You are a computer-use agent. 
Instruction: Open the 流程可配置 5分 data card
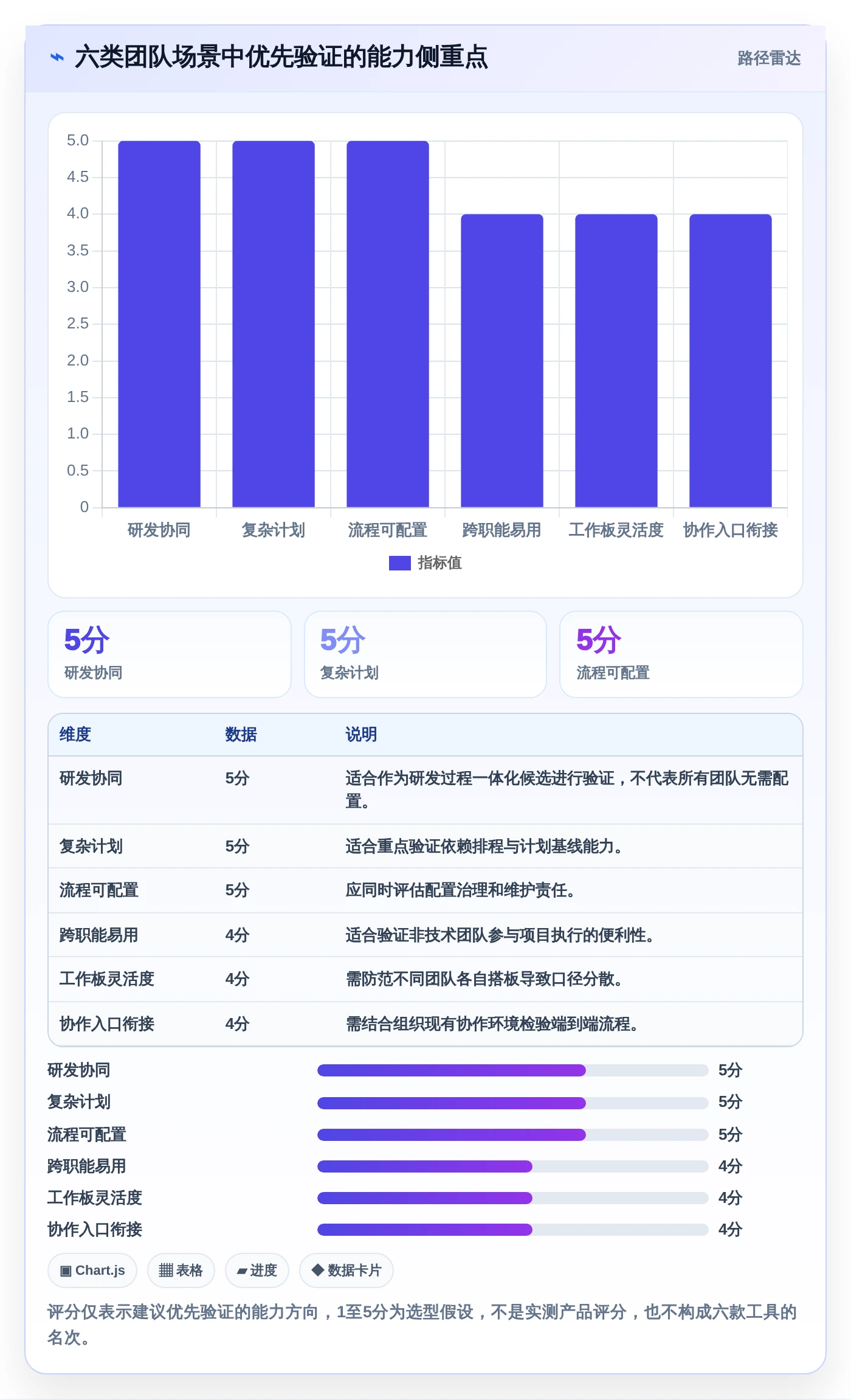[x=681, y=654]
